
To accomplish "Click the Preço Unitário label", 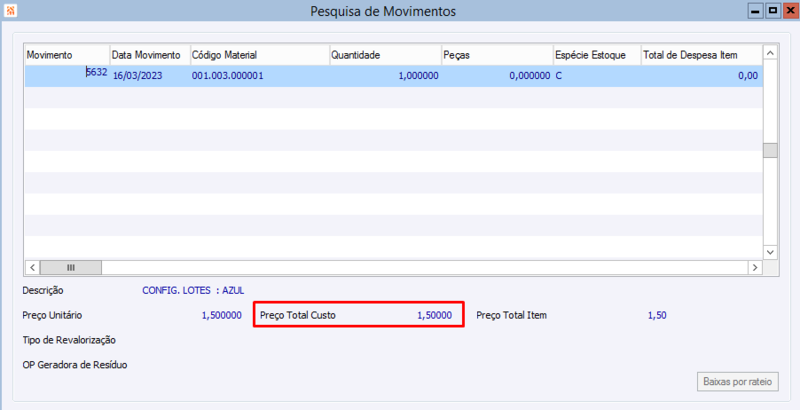I will coord(52,315).
